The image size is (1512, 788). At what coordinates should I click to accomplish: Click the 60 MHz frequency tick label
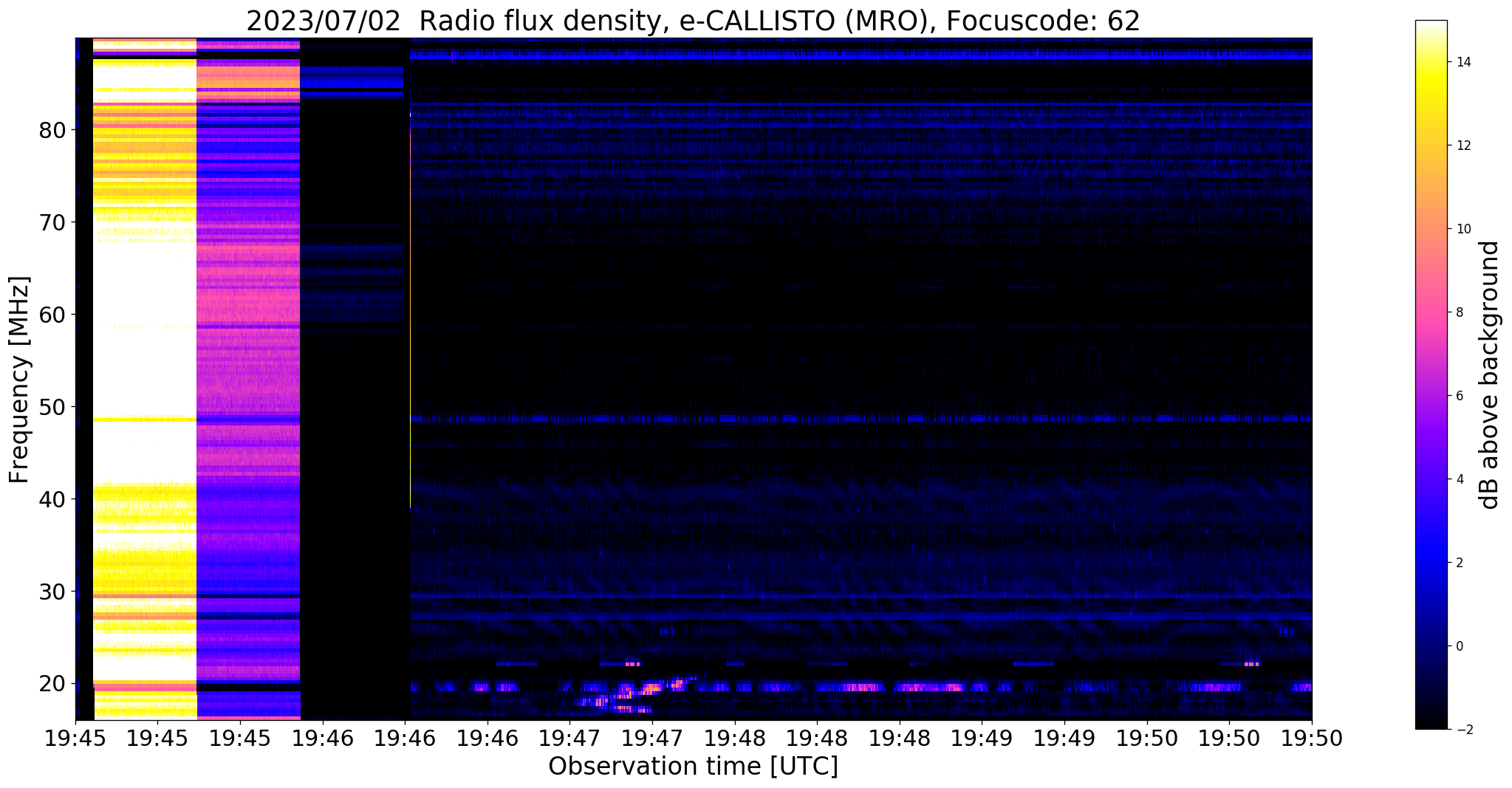(53, 315)
